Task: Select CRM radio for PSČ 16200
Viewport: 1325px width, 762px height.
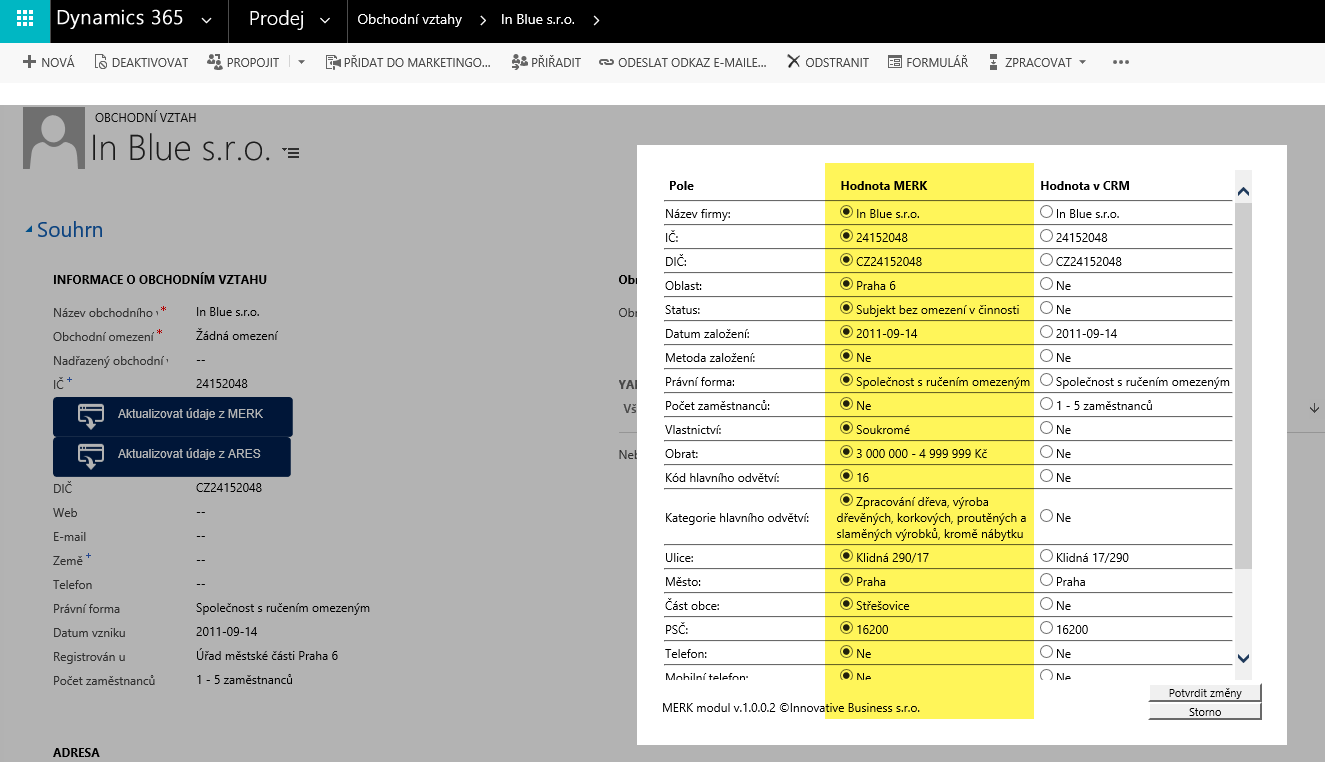Action: point(1047,628)
